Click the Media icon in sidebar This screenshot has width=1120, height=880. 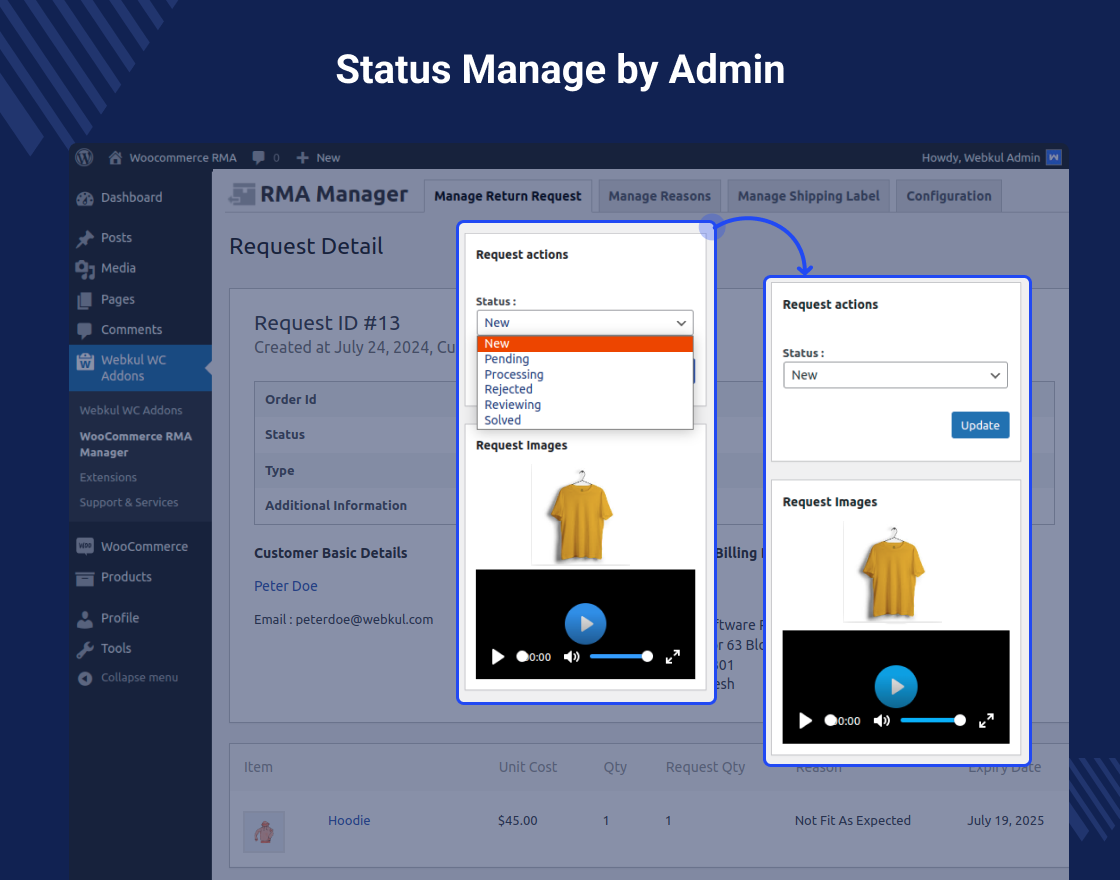(x=85, y=269)
